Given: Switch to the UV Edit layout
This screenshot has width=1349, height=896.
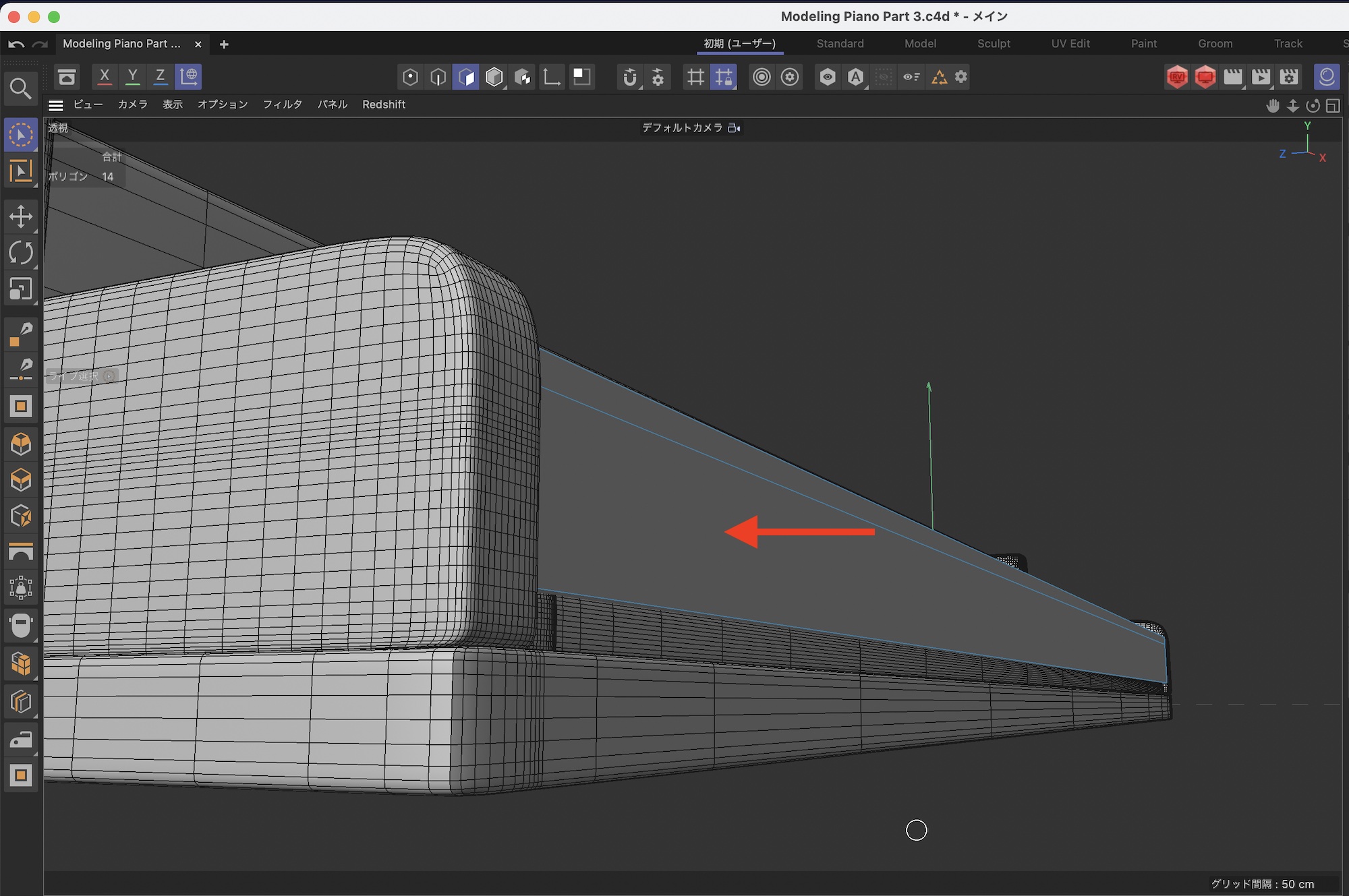Looking at the screenshot, I should pyautogui.click(x=1070, y=44).
